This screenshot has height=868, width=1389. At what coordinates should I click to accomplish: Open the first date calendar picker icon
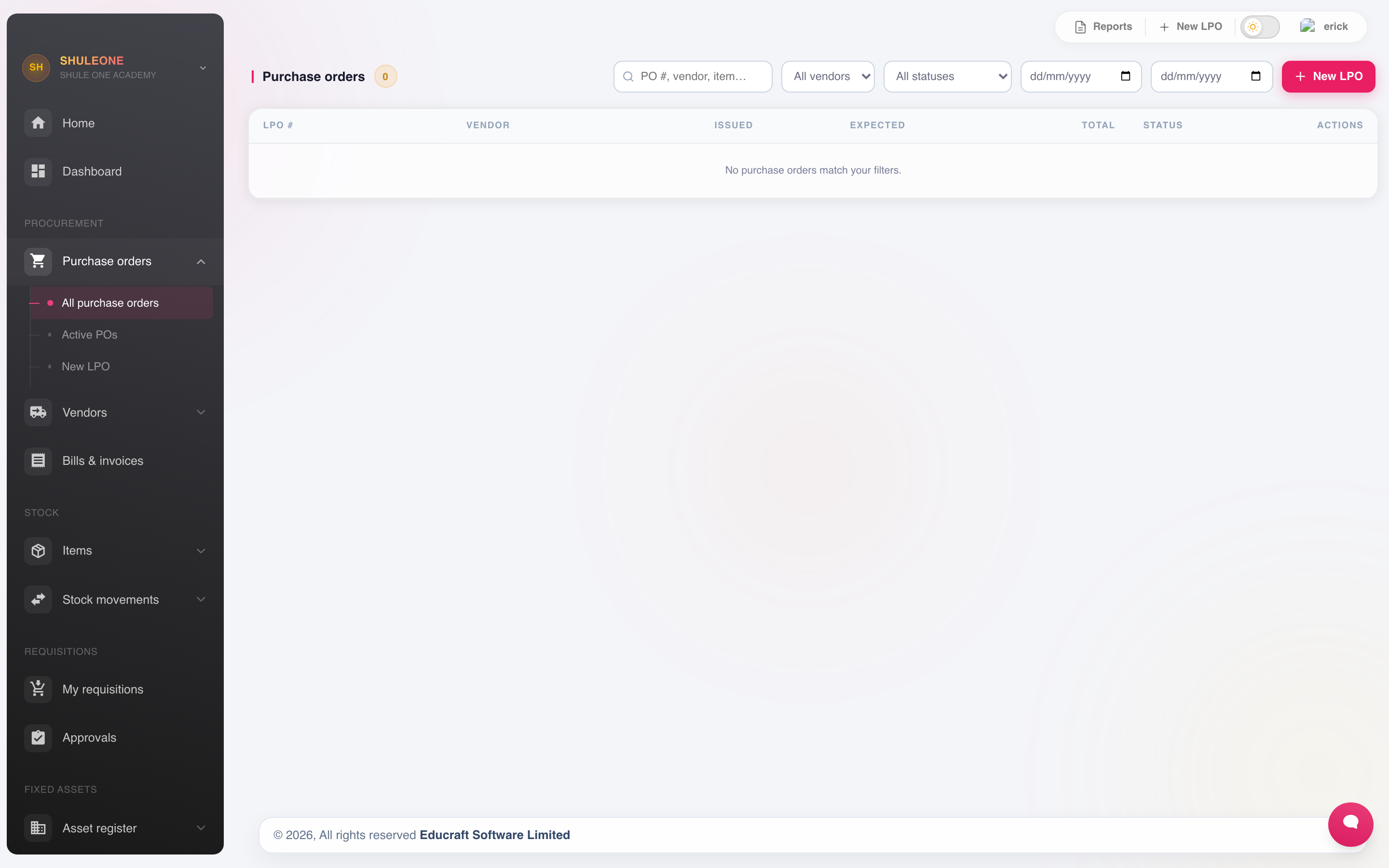(1125, 76)
